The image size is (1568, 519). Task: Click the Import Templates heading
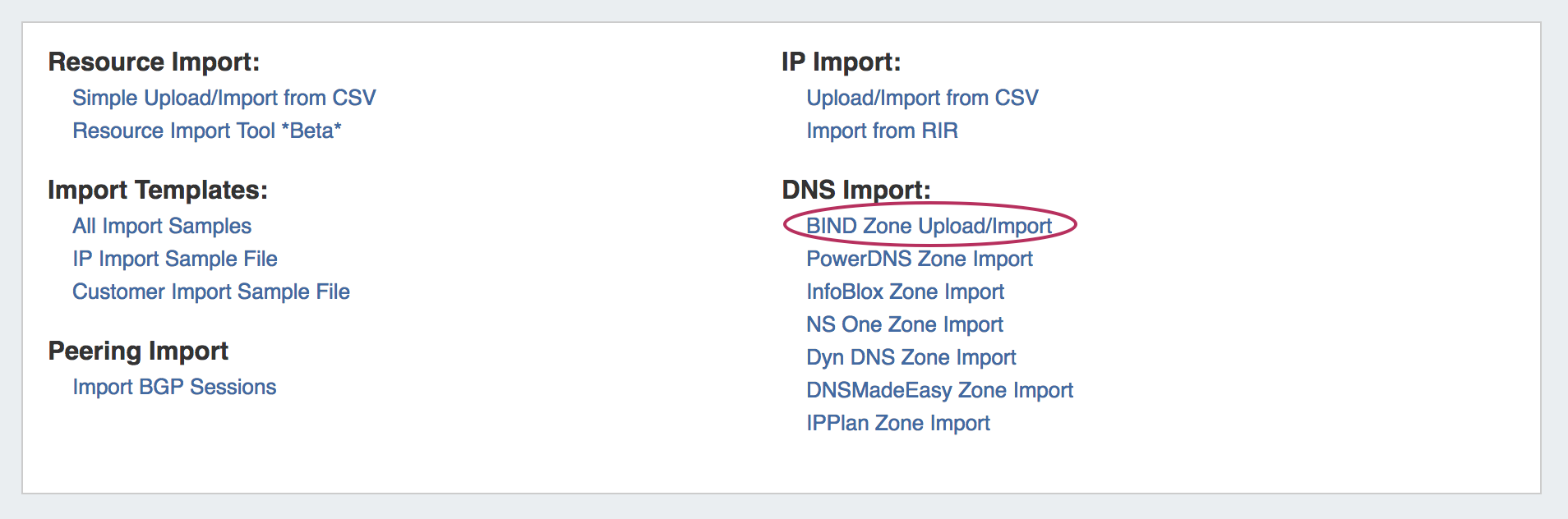158,190
